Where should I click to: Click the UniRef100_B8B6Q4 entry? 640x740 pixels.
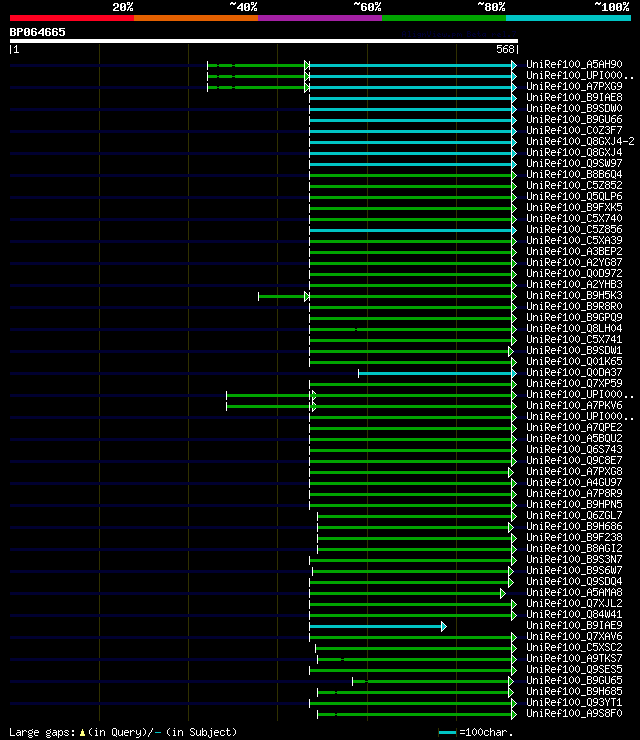point(574,174)
